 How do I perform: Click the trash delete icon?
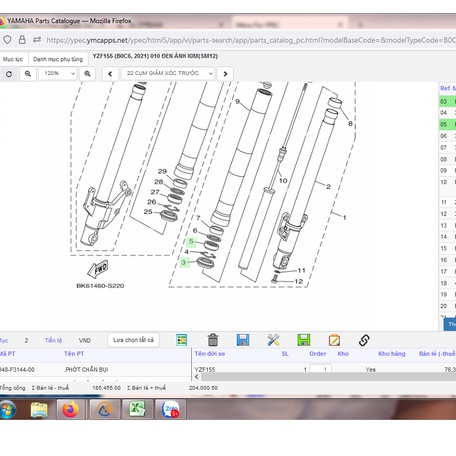click(x=213, y=340)
